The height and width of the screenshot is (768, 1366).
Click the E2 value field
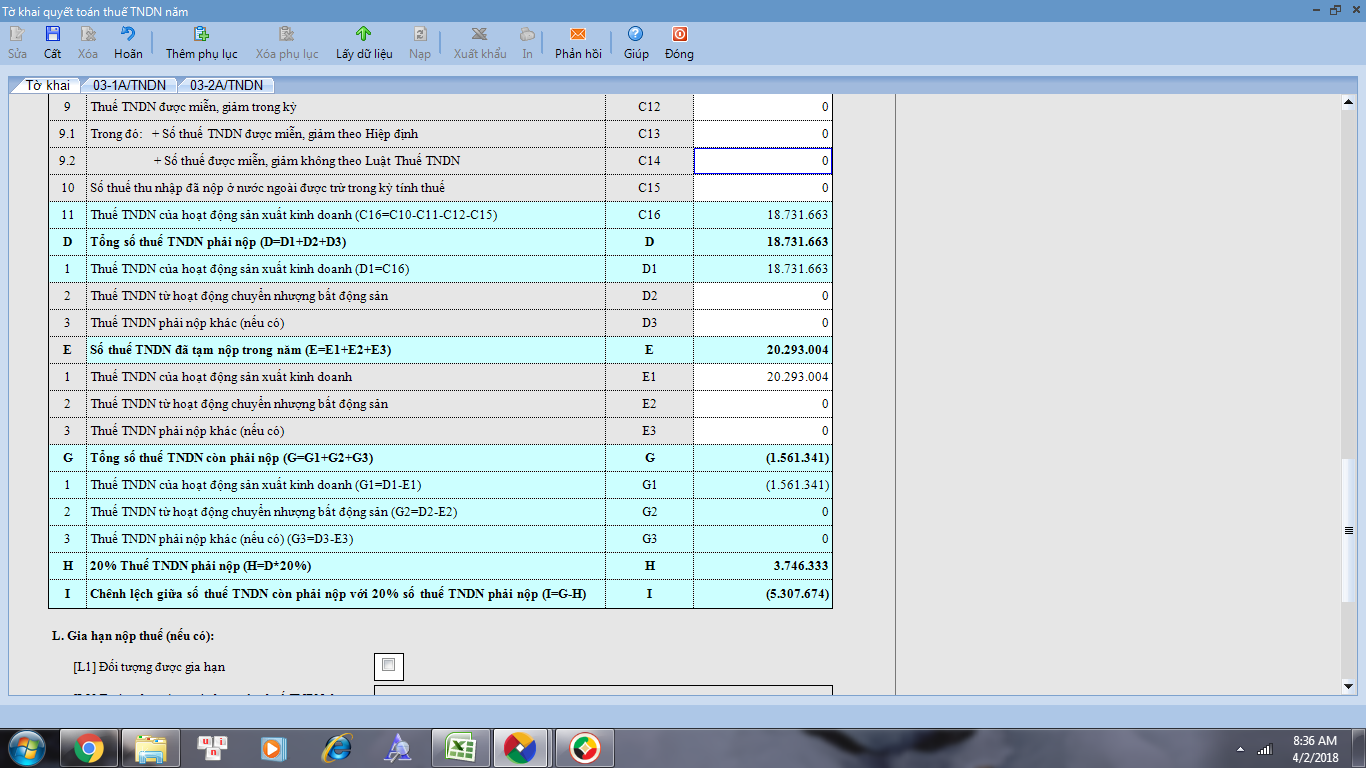(x=763, y=404)
